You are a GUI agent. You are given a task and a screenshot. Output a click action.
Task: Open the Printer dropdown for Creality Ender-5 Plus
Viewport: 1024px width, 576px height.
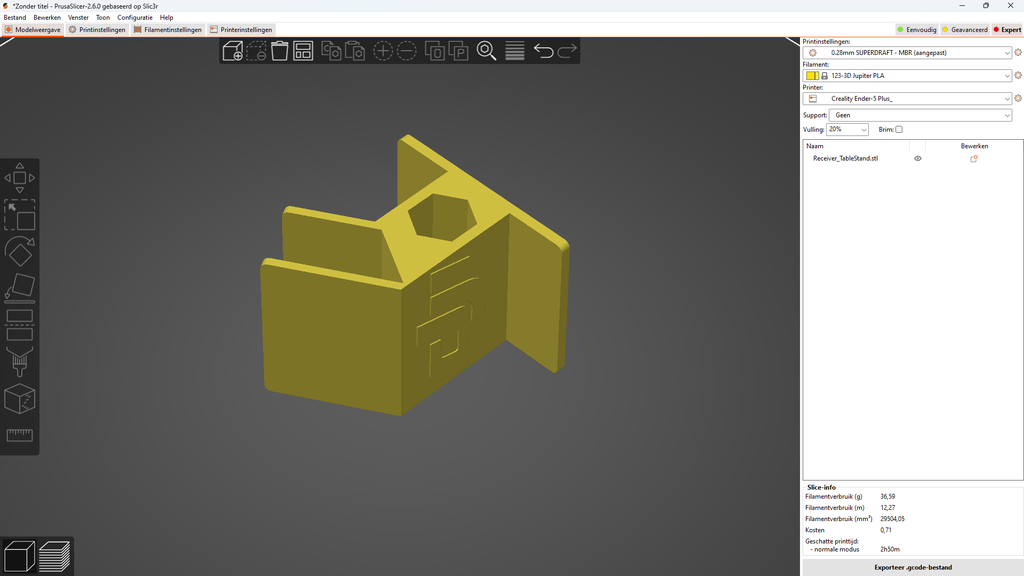(x=910, y=98)
